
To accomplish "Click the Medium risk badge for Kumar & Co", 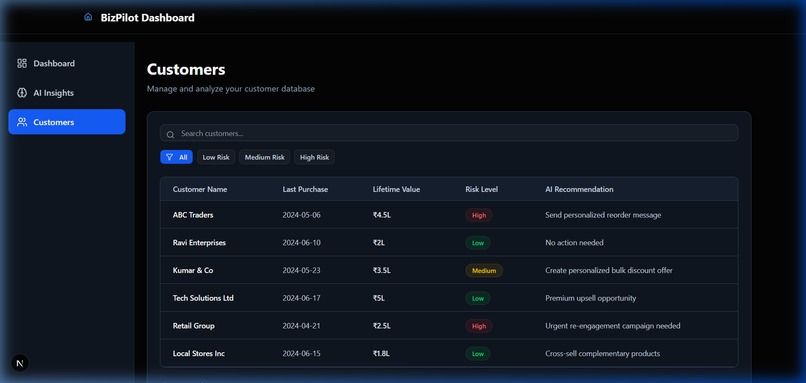I will (x=484, y=271).
